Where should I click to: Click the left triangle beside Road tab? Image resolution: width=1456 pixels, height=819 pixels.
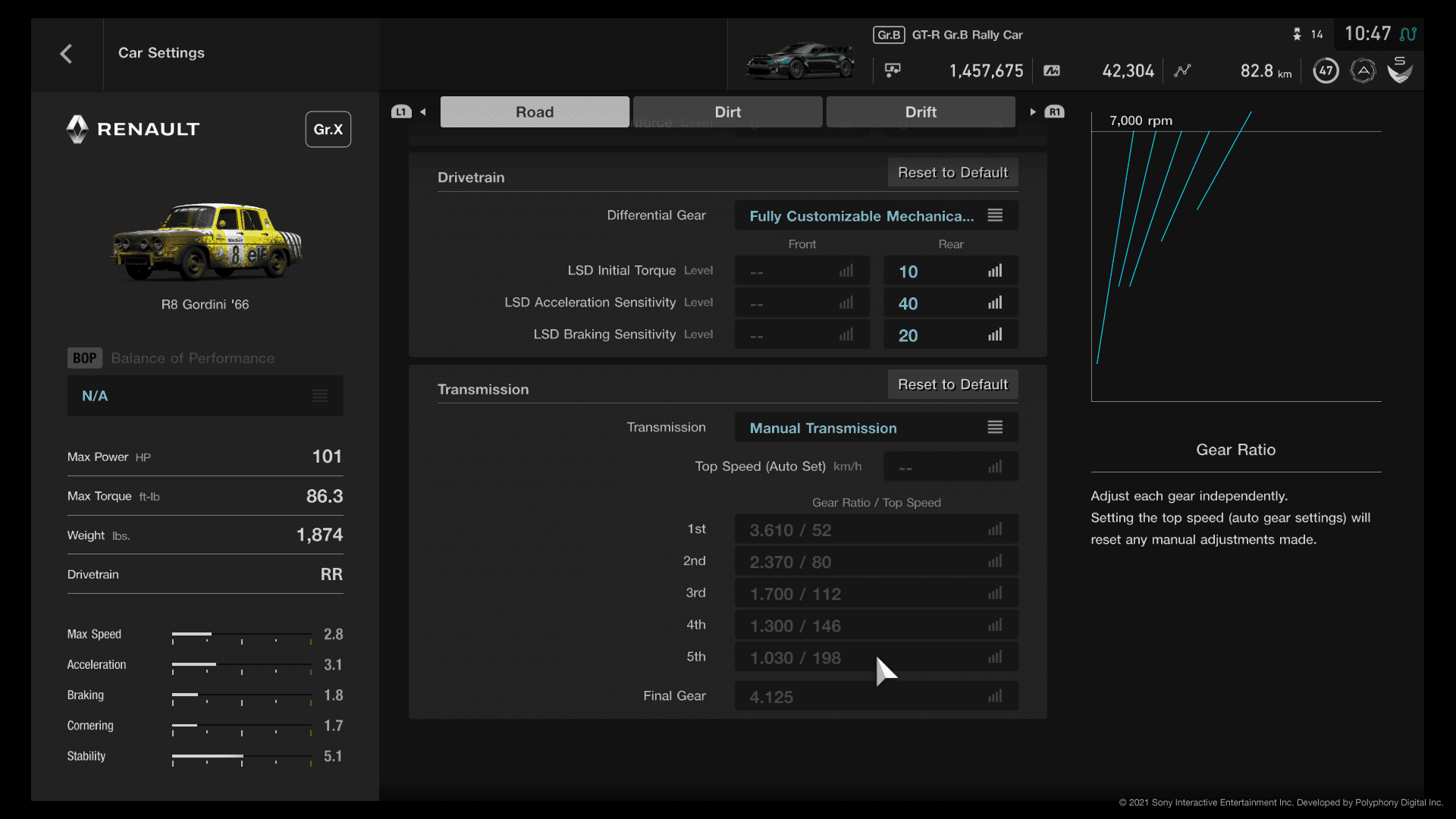click(x=423, y=111)
